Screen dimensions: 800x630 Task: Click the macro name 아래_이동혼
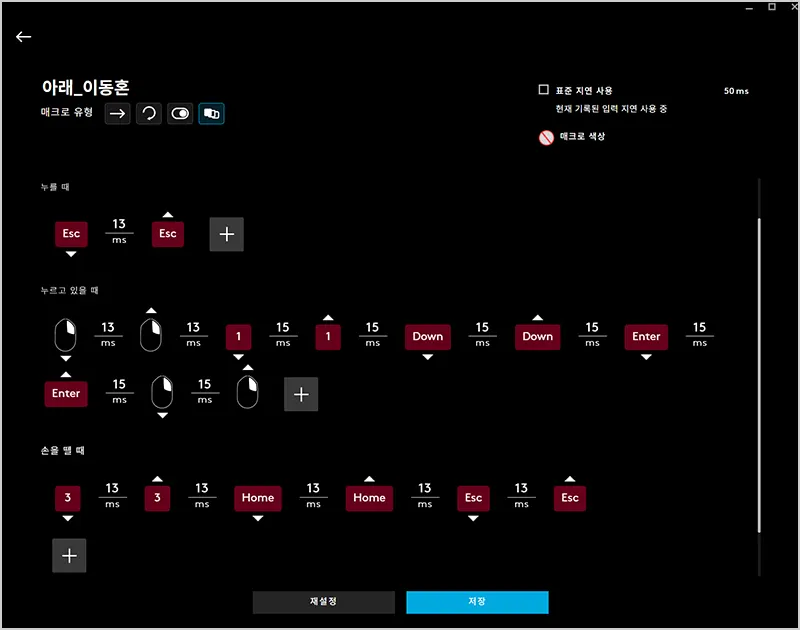pyautogui.click(x=85, y=88)
